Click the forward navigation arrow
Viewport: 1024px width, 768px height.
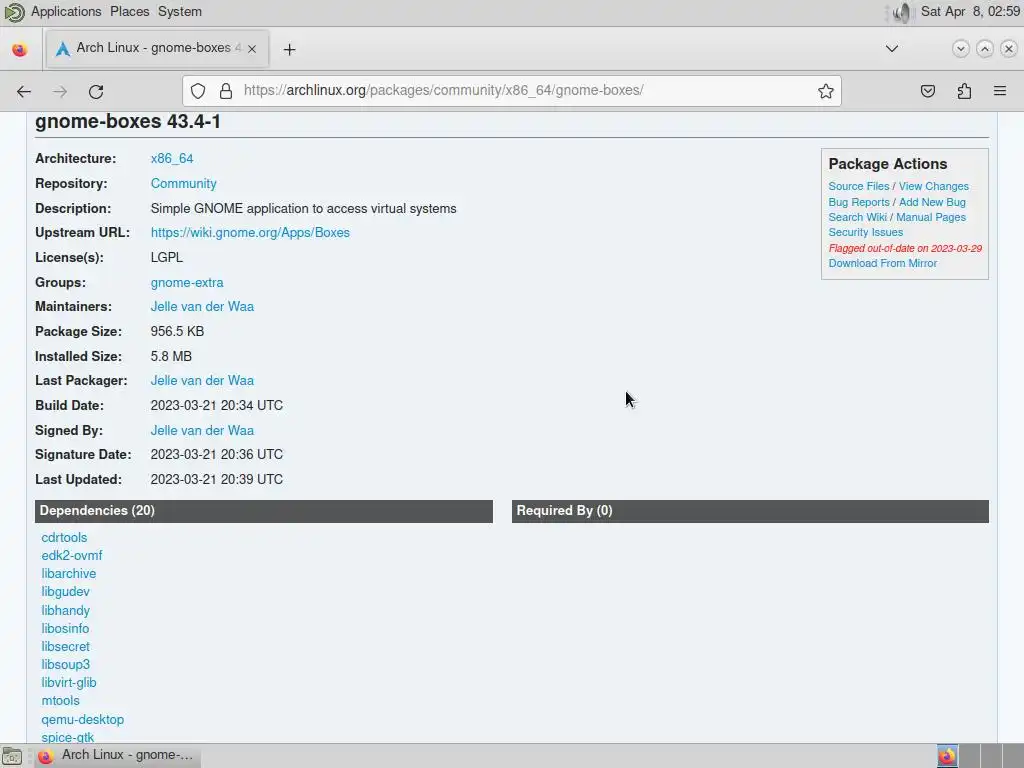[x=60, y=91]
